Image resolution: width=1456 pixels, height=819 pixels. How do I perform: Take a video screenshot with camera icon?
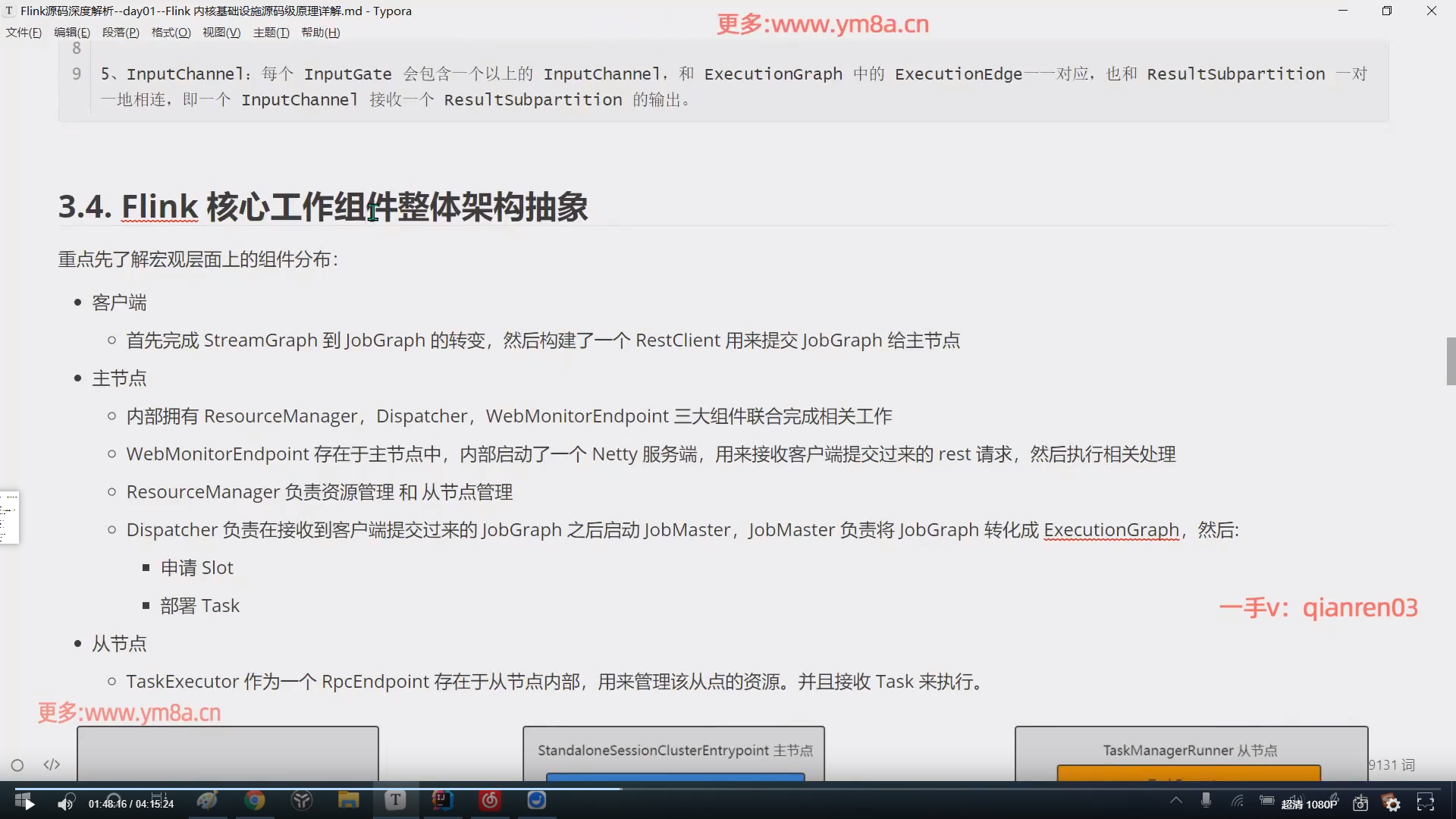(x=1360, y=803)
